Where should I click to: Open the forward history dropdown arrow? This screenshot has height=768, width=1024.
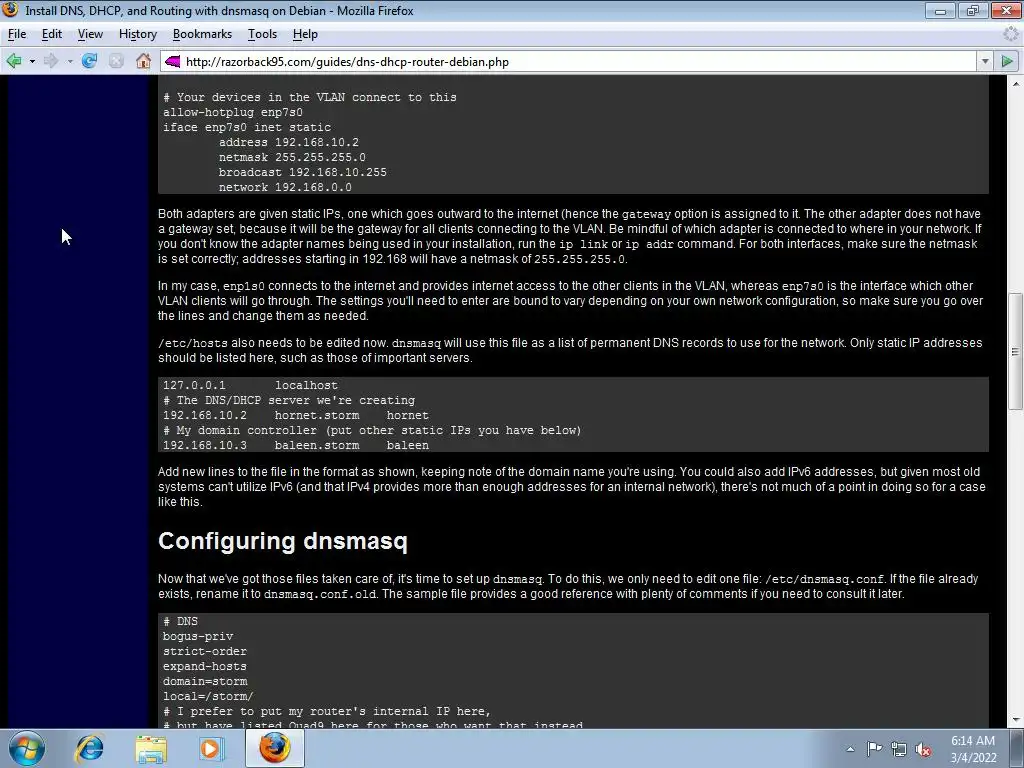[70, 61]
